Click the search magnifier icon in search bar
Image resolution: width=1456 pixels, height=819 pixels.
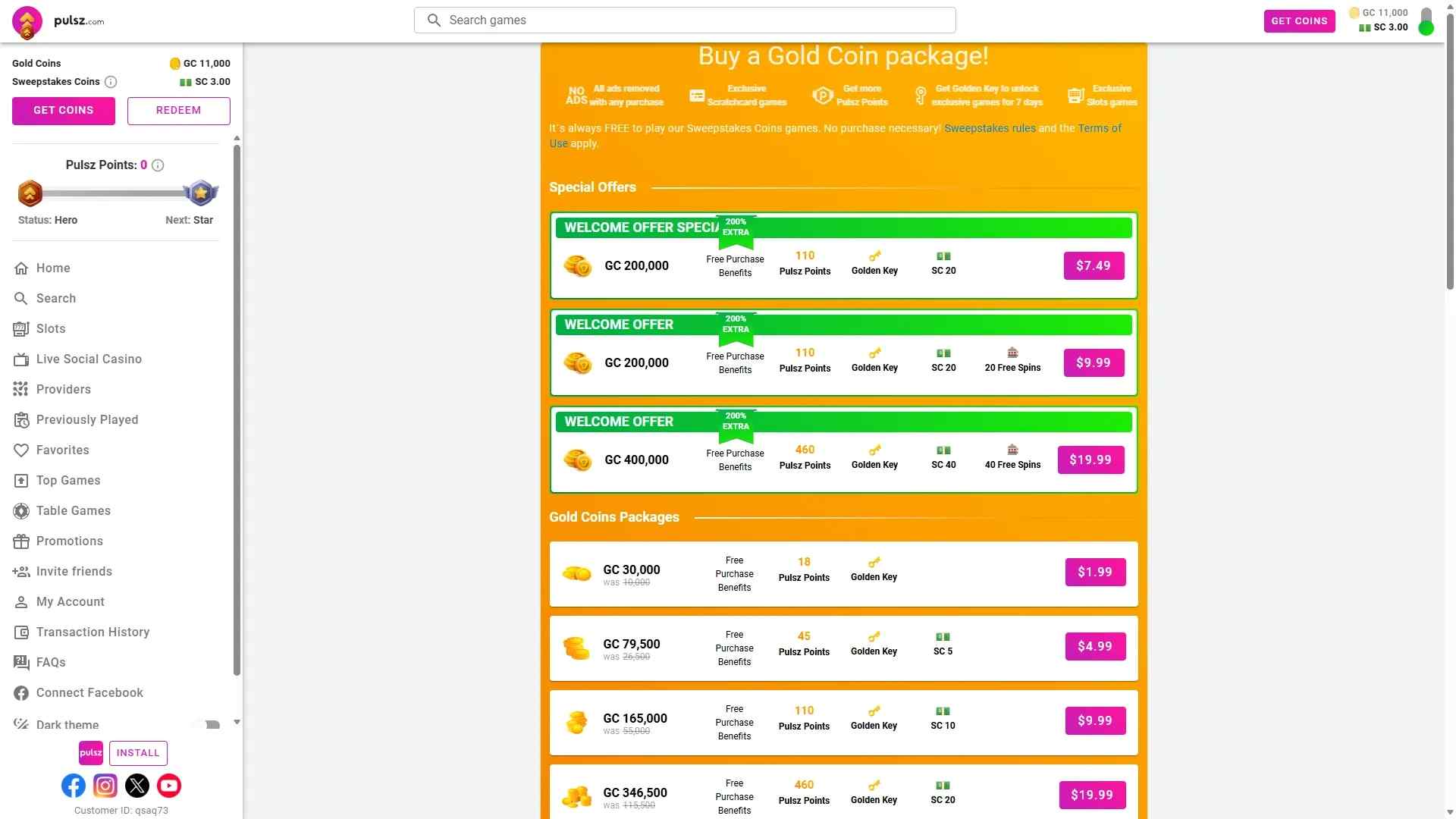coord(434,20)
